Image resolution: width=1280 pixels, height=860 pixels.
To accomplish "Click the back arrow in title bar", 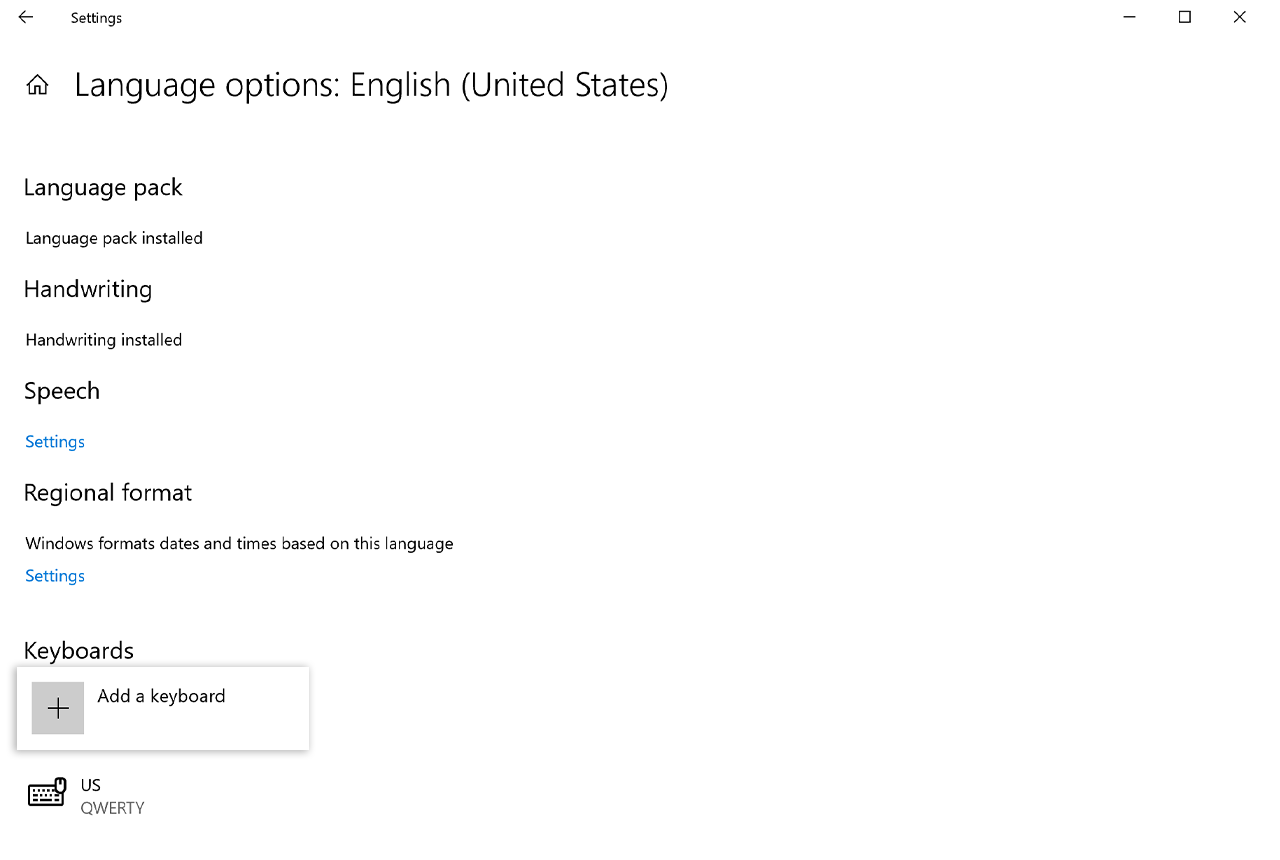I will pos(26,17).
